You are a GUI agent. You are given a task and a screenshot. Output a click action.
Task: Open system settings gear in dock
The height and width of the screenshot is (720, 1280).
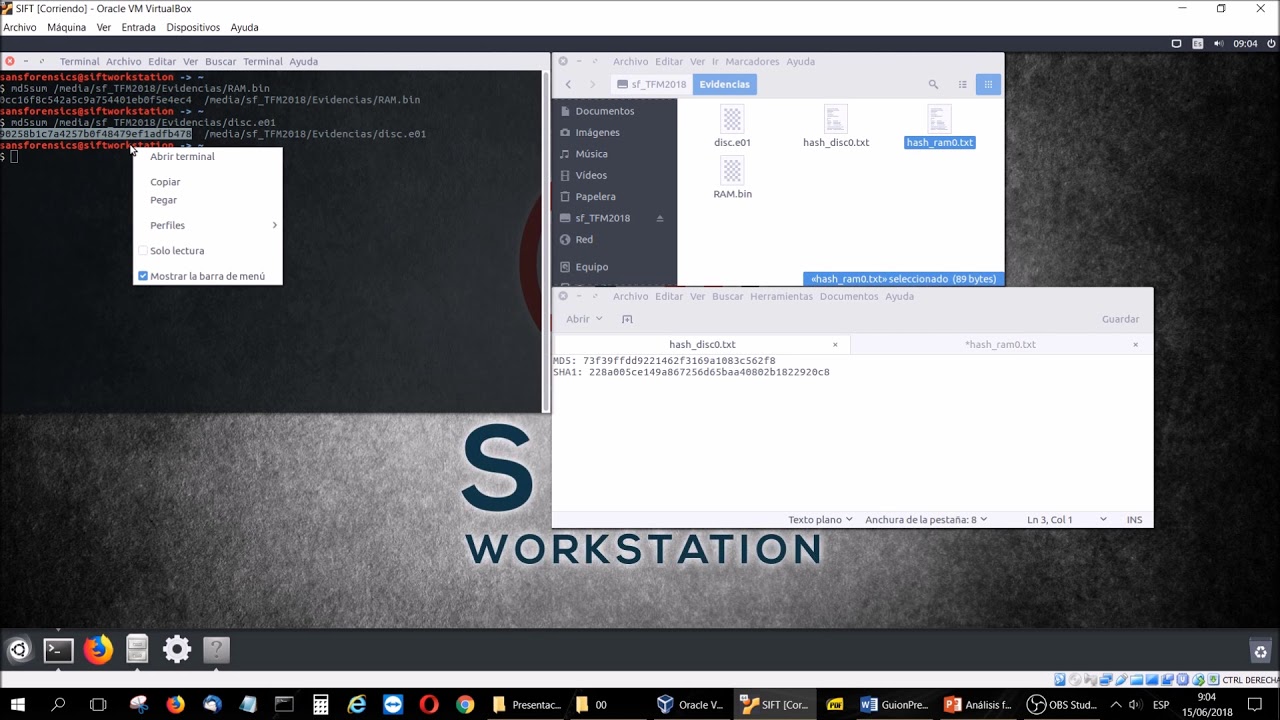click(177, 650)
